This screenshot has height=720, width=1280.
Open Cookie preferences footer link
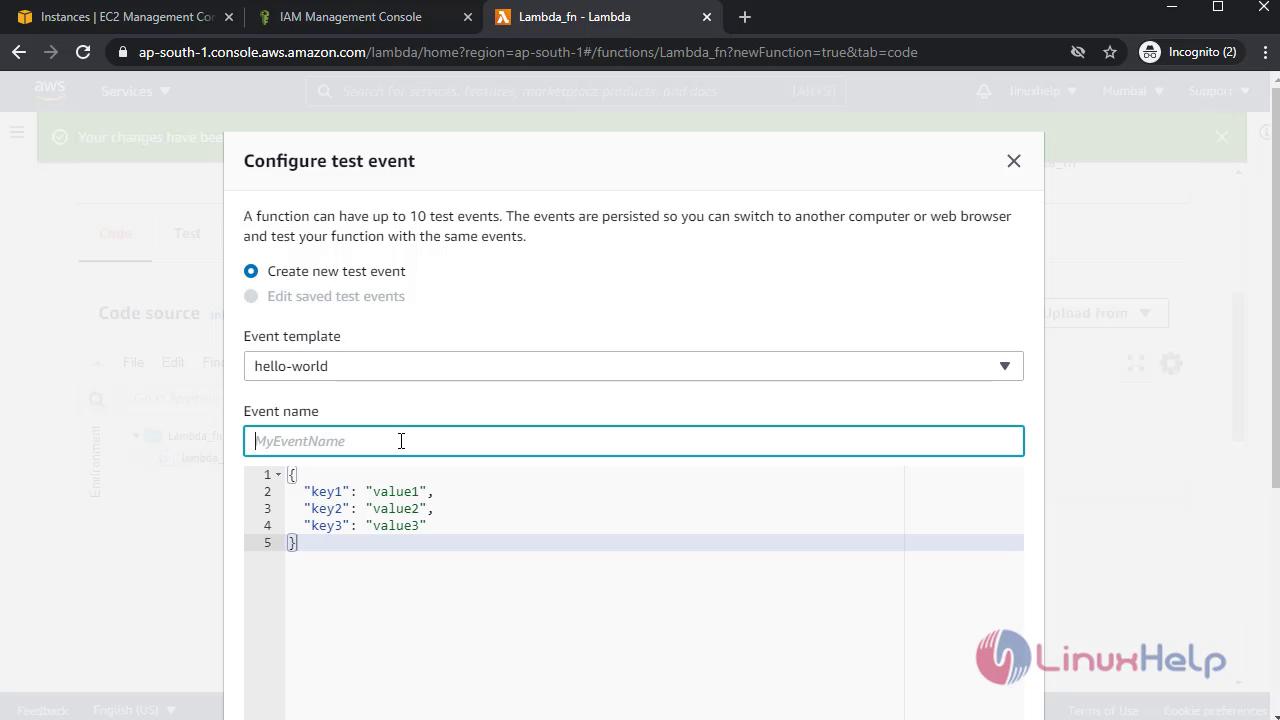(1215, 710)
